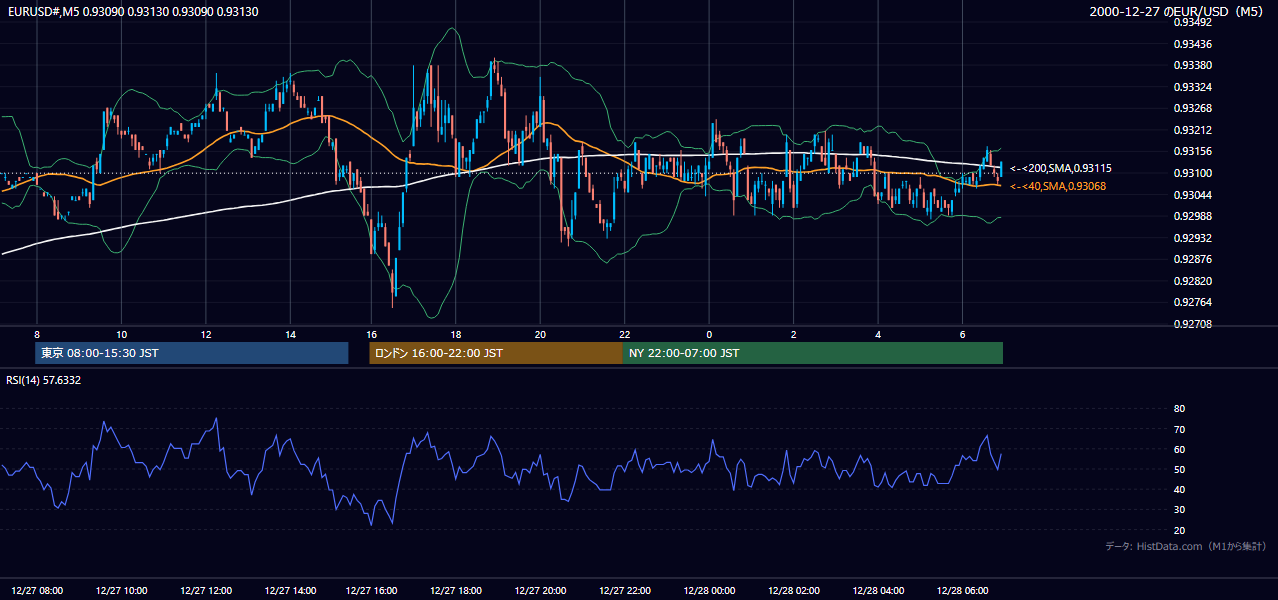
Task: Click the hour 8 label under the price chart
Action: [x=37, y=334]
